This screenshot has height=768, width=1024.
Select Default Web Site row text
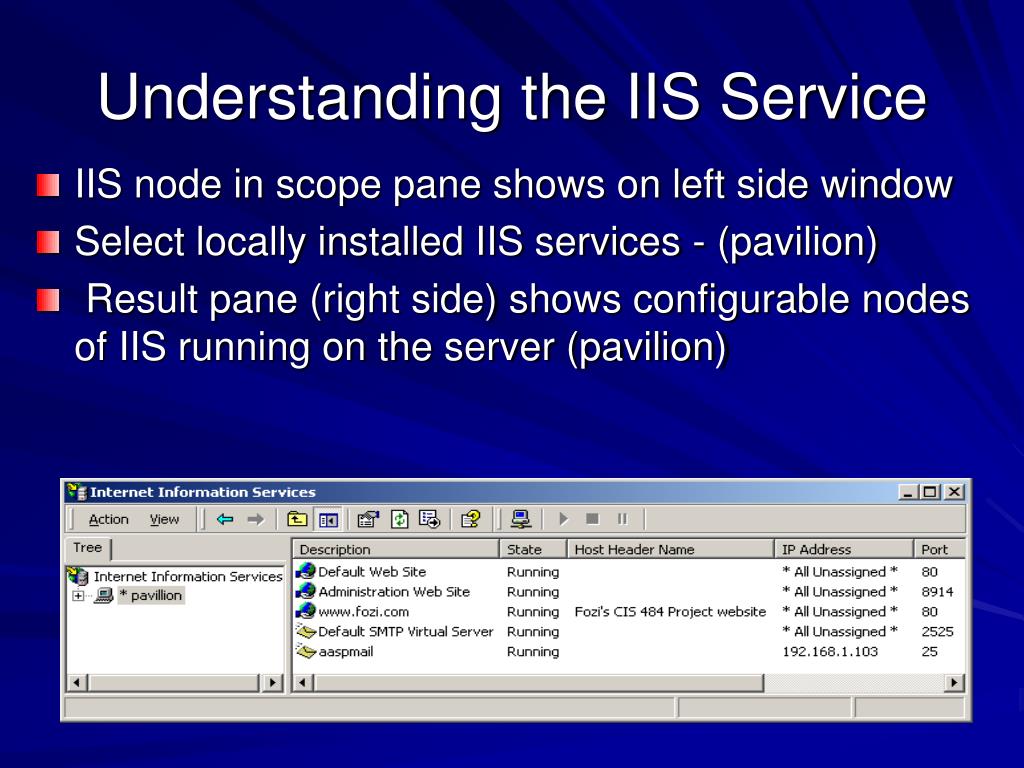point(372,571)
